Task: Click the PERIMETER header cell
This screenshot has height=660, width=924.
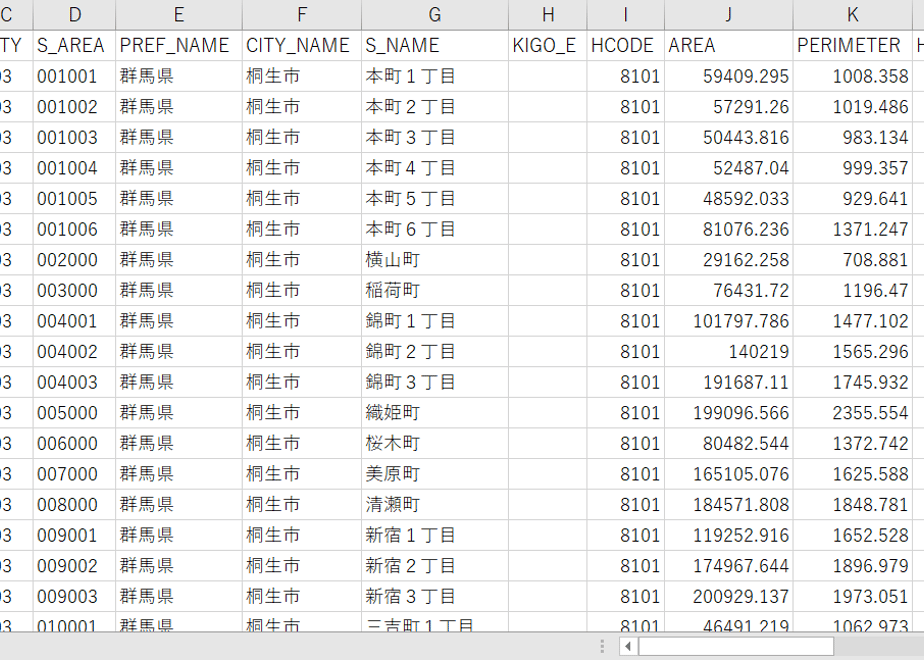Action: (852, 45)
